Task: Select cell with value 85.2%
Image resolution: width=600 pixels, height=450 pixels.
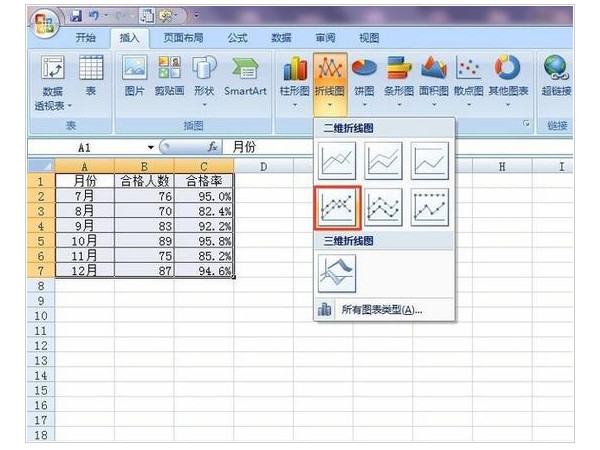Action: (204, 256)
